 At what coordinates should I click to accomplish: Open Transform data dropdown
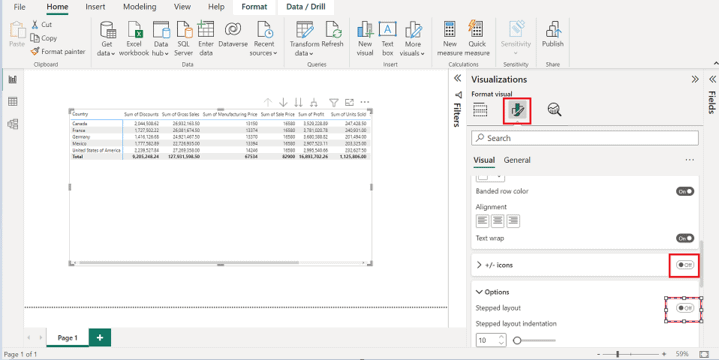304,49
